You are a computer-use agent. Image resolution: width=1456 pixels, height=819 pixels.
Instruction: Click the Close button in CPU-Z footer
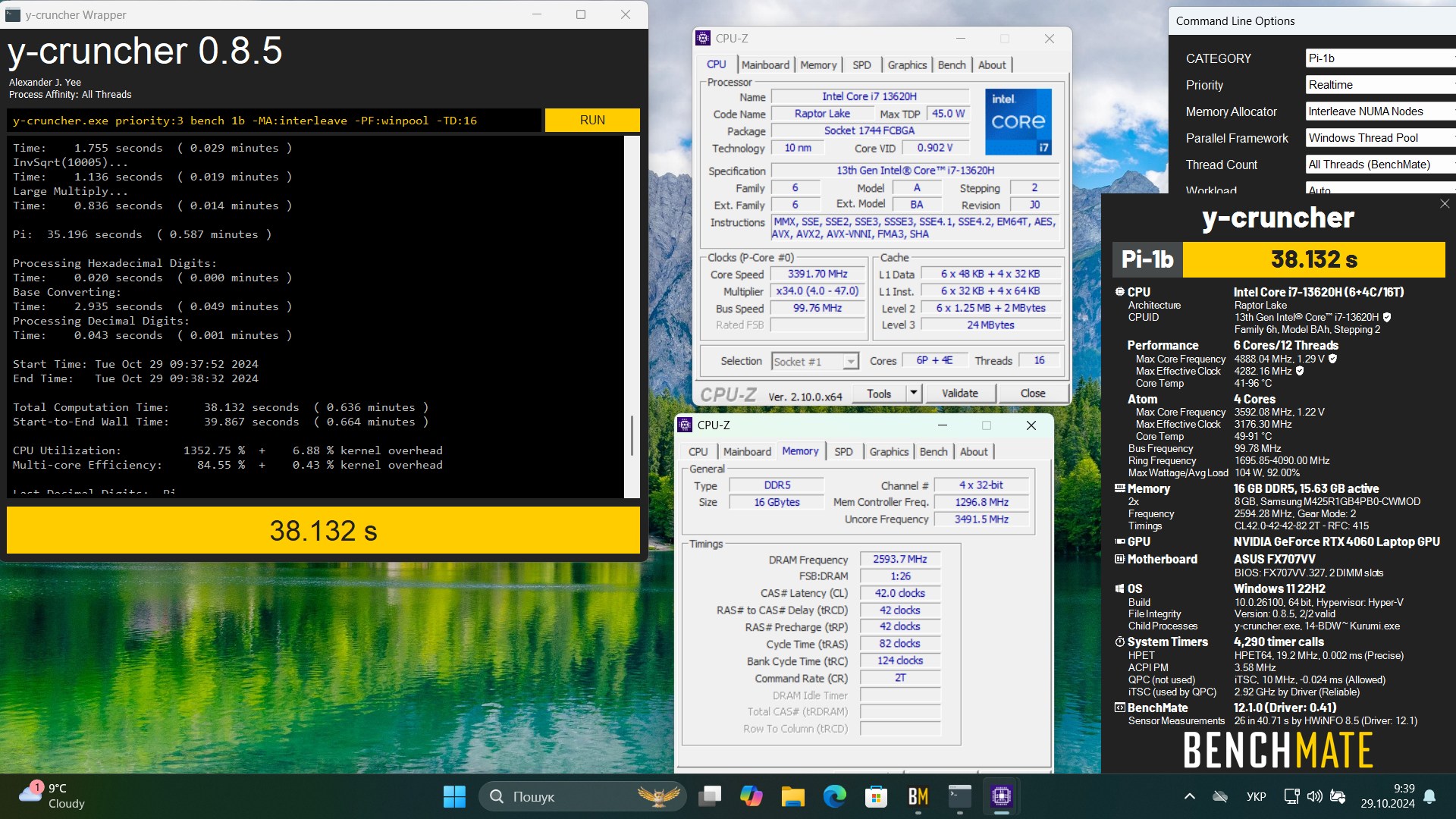(1033, 394)
